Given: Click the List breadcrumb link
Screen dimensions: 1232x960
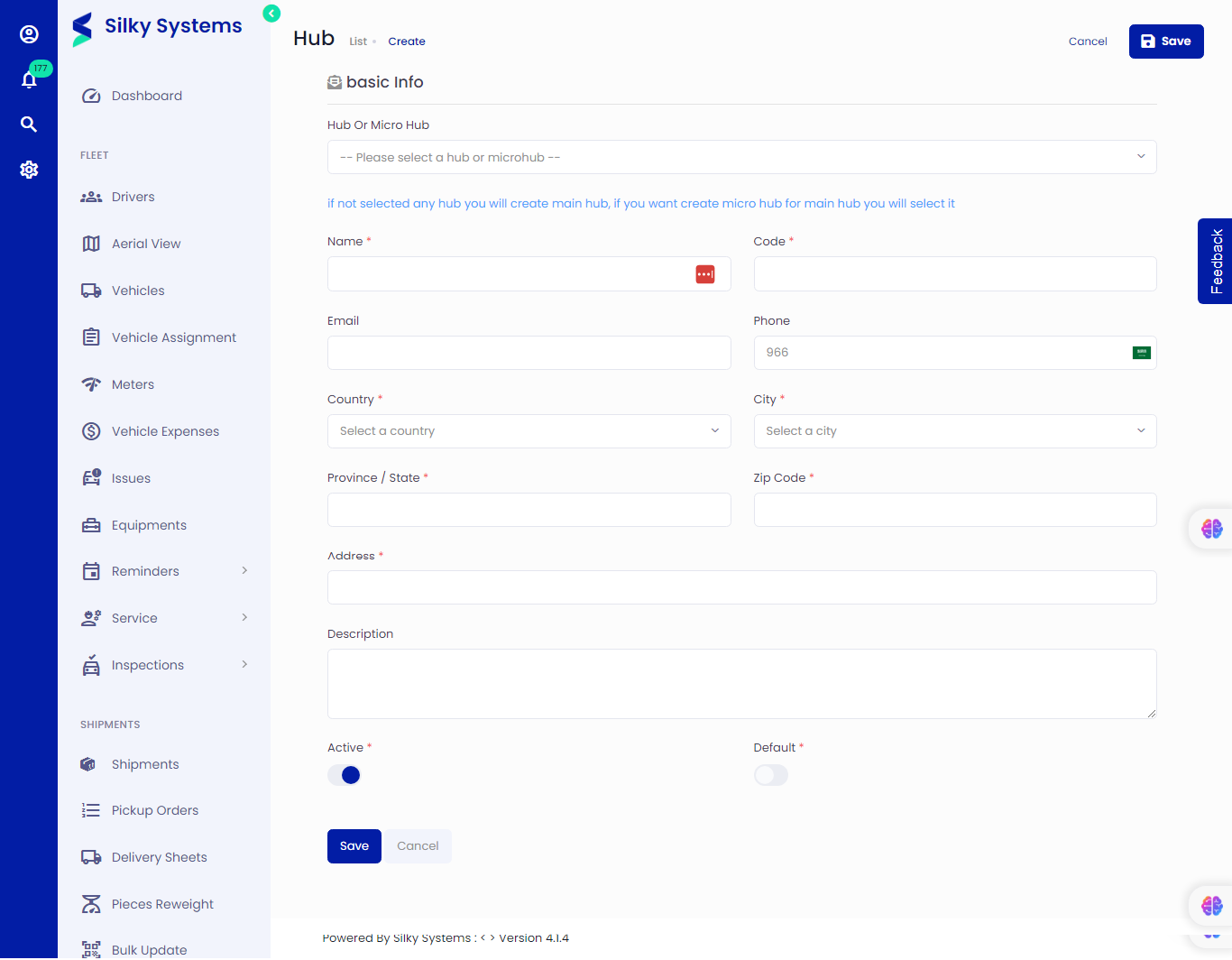Looking at the screenshot, I should tap(358, 42).
